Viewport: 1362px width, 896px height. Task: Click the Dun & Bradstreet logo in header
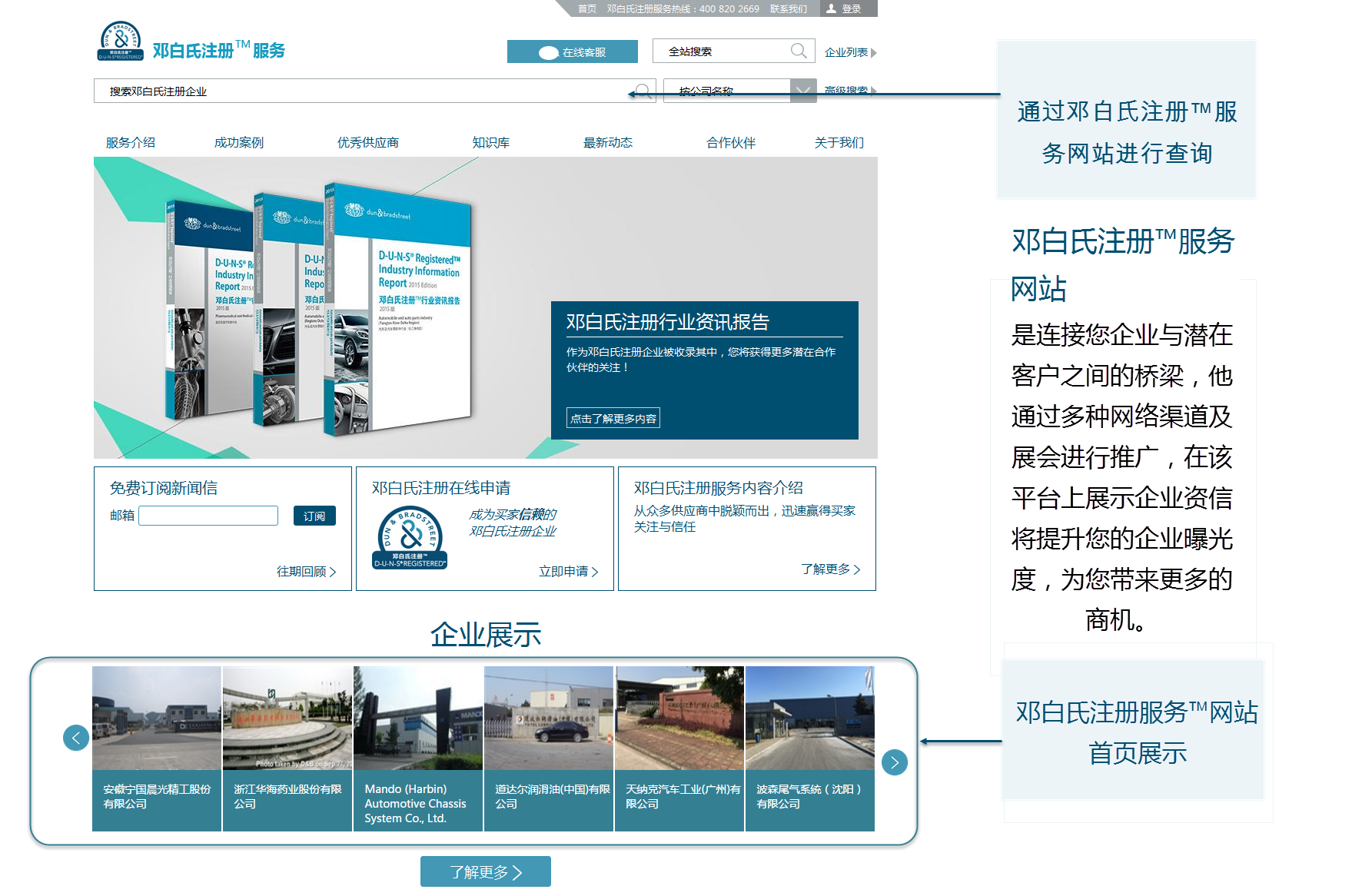click(x=121, y=41)
